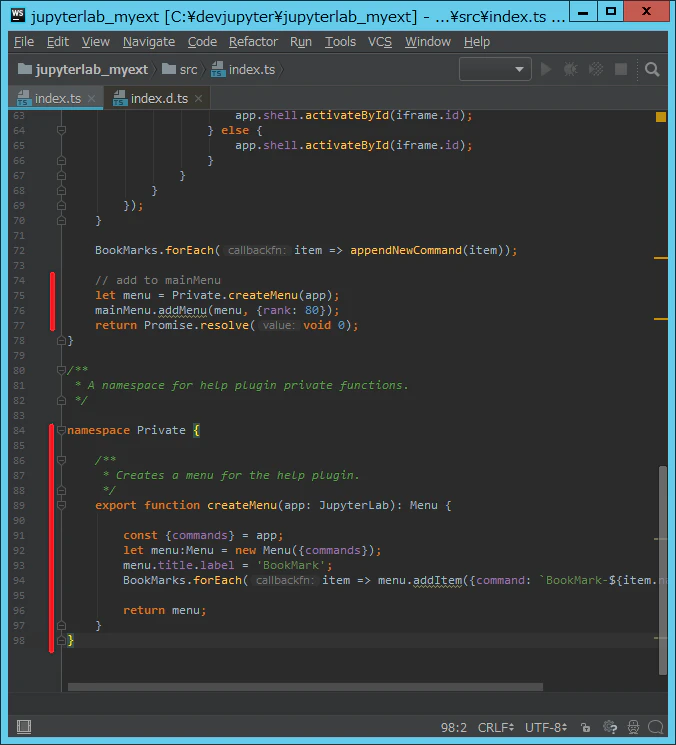The image size is (676, 745).
Task: Click jupyterlab_myext breadcrumb folder
Action: [83, 69]
